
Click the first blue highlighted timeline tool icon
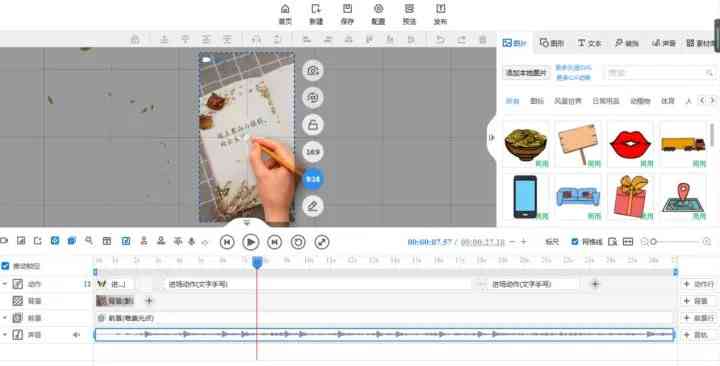coord(55,241)
